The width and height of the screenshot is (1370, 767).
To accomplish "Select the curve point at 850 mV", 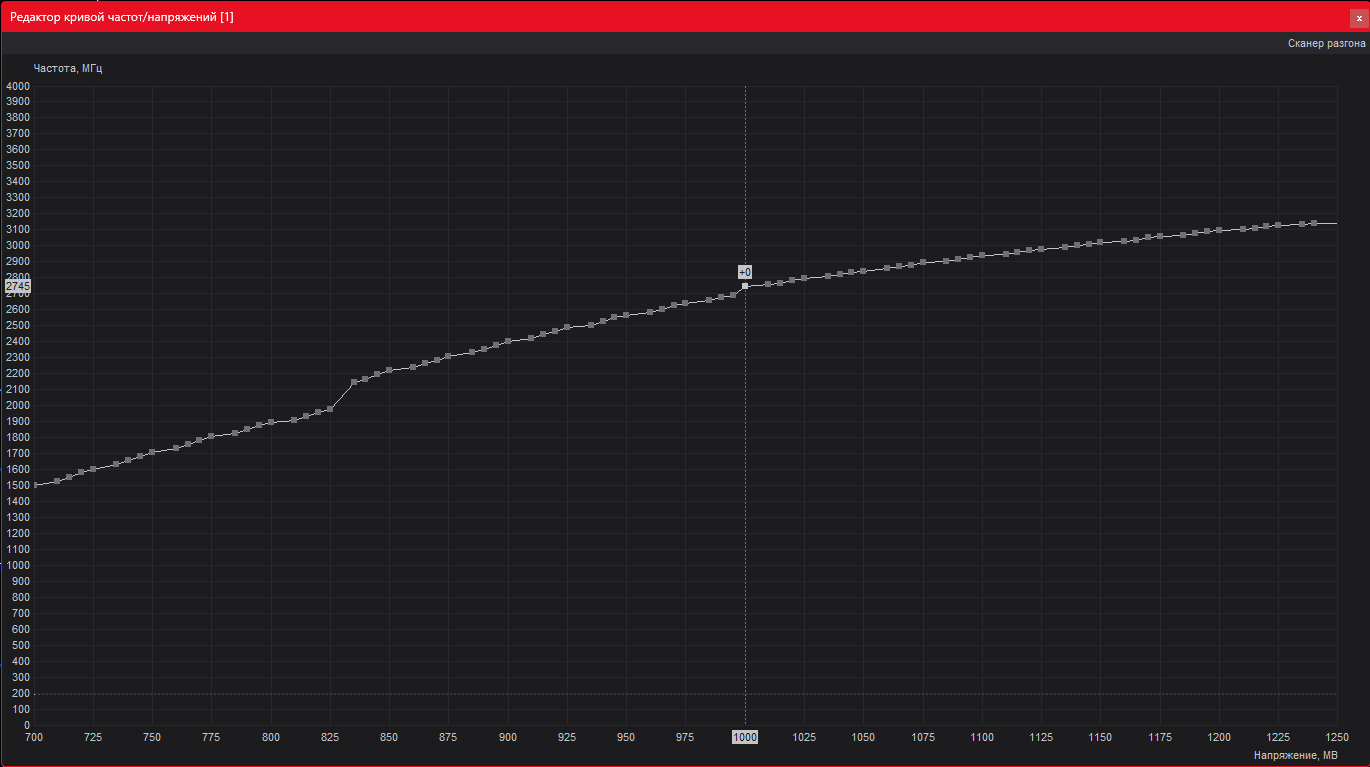I will click(x=389, y=370).
